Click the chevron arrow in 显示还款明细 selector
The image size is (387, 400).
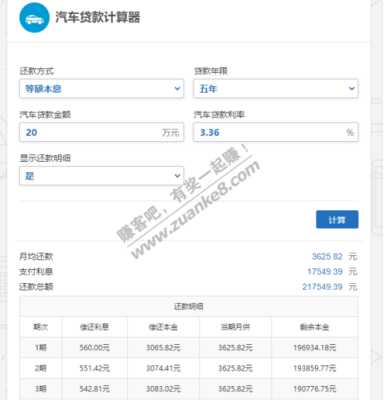[177, 176]
